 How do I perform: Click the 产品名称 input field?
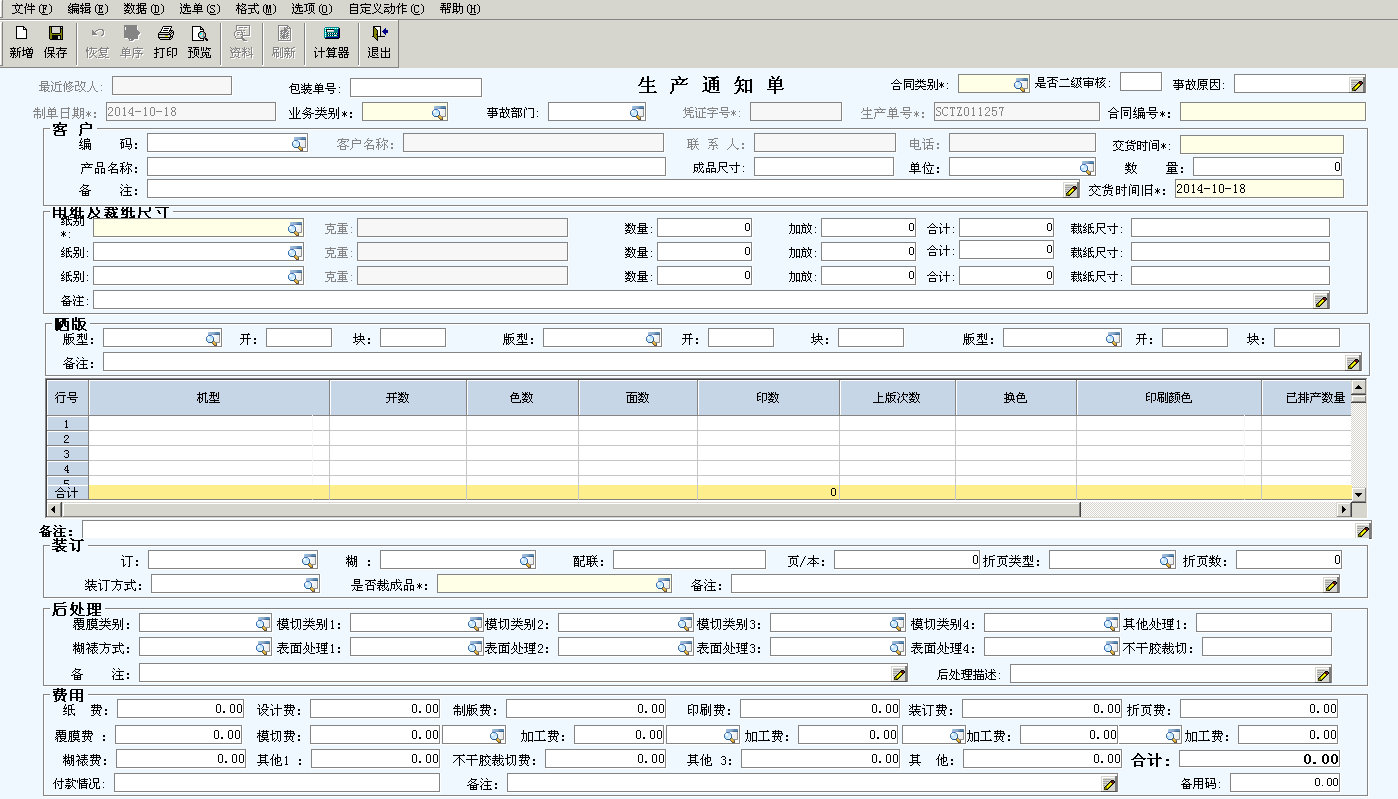click(405, 167)
